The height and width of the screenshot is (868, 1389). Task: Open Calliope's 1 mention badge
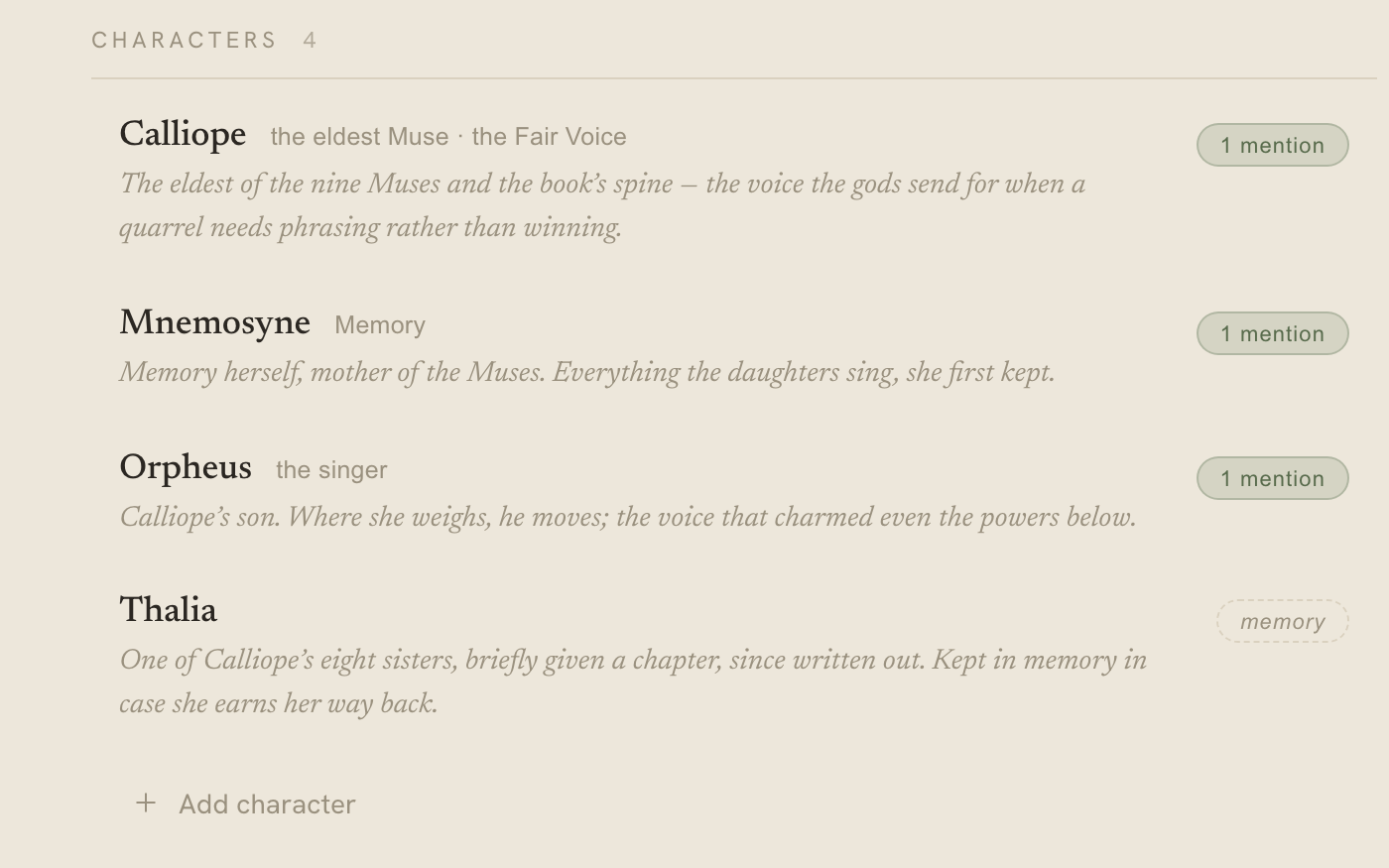[1272, 145]
